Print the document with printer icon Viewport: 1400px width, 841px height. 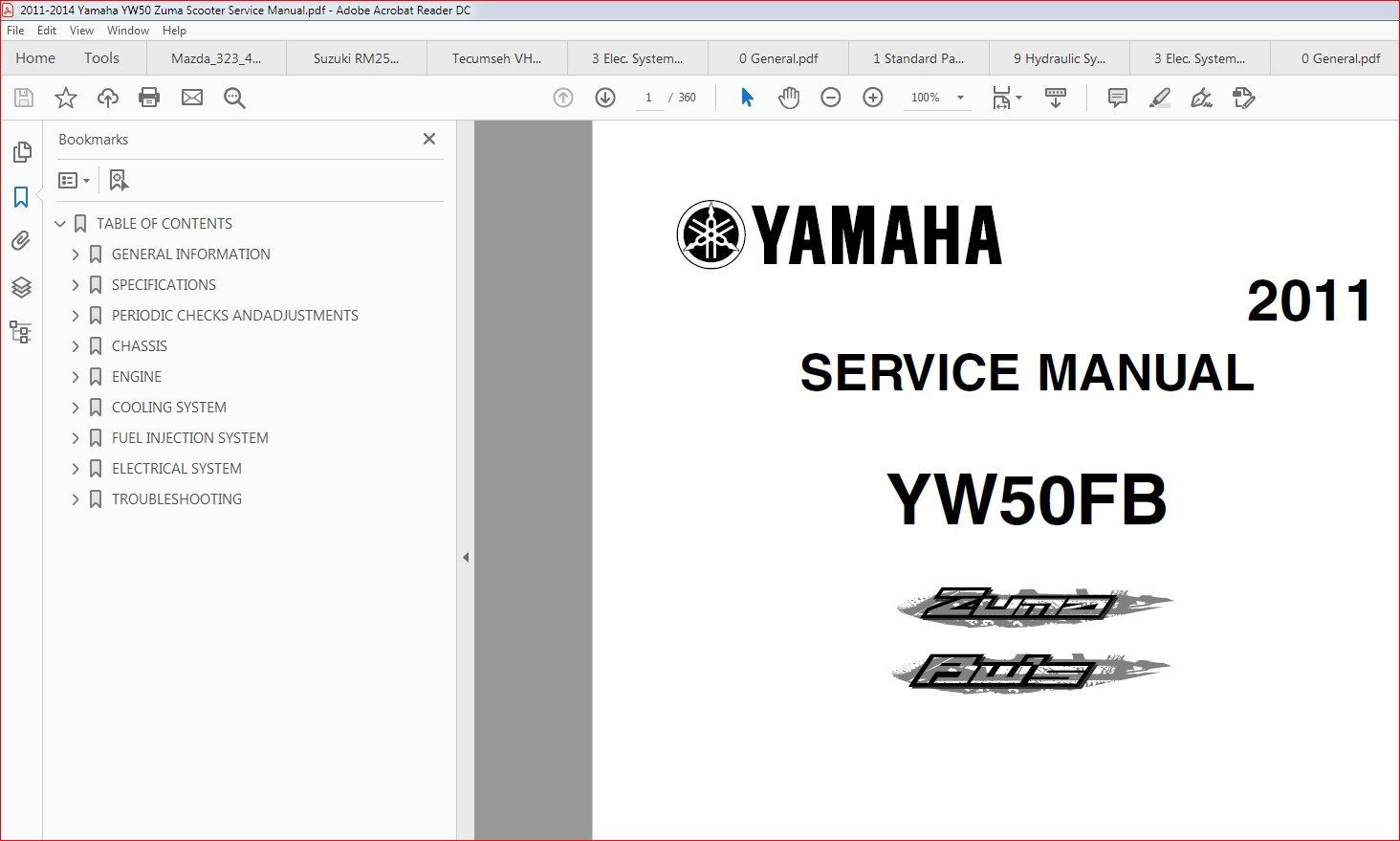coord(149,98)
